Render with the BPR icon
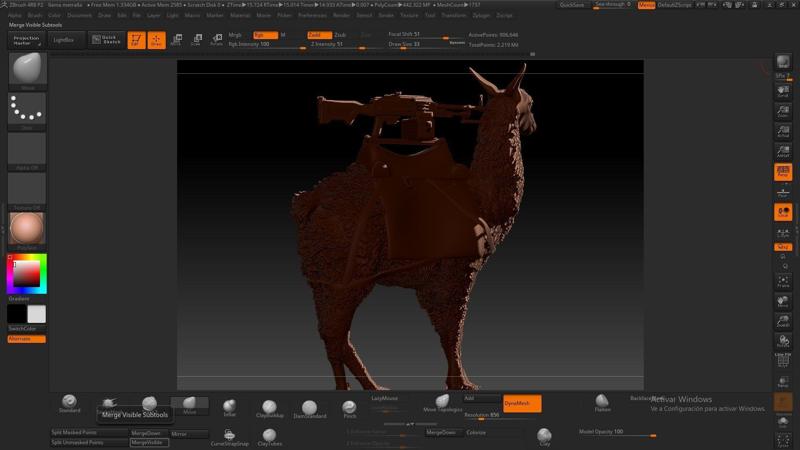The image size is (800, 450). pyautogui.click(x=783, y=62)
